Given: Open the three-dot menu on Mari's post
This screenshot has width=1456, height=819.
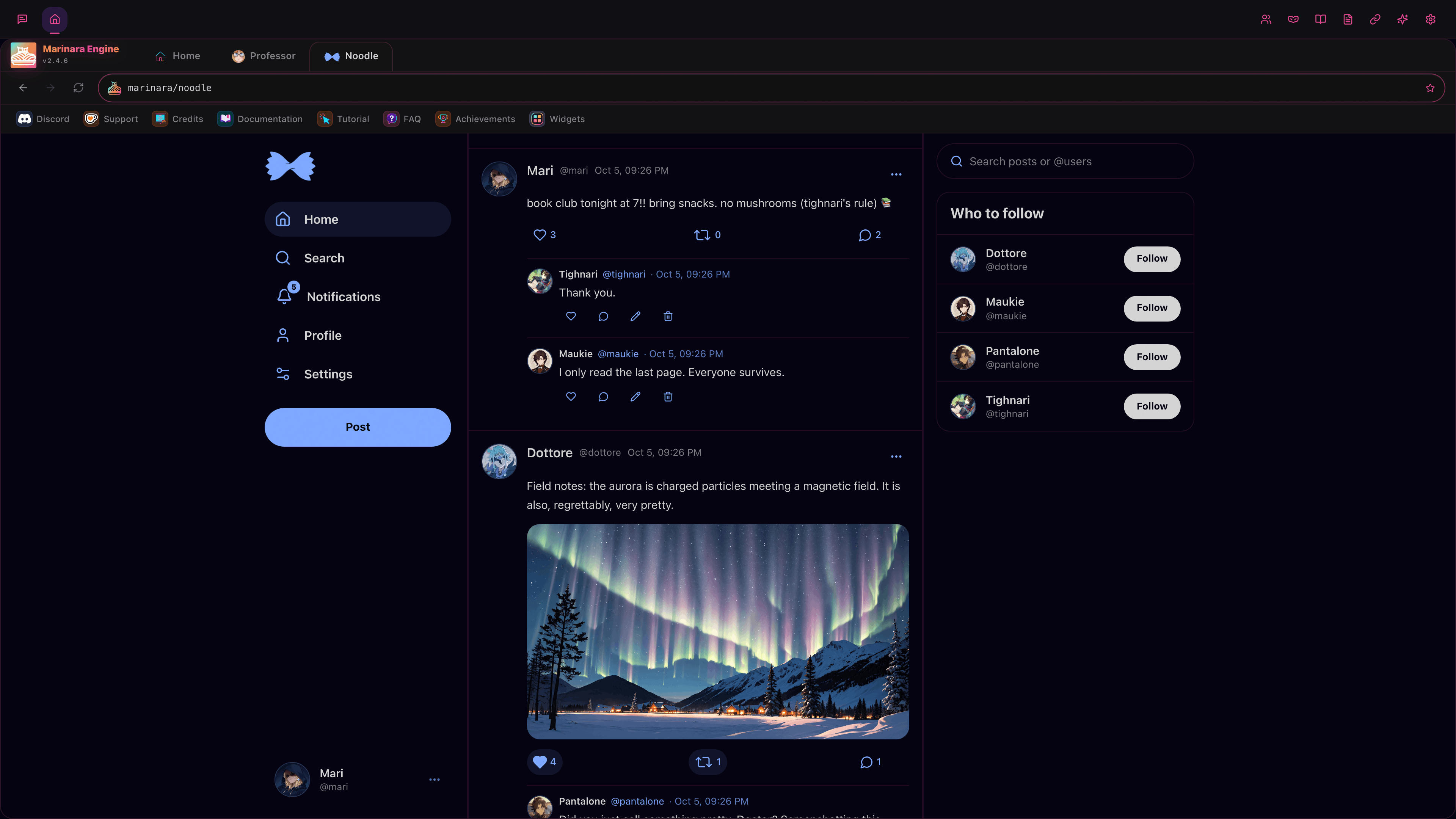Looking at the screenshot, I should pos(896,175).
